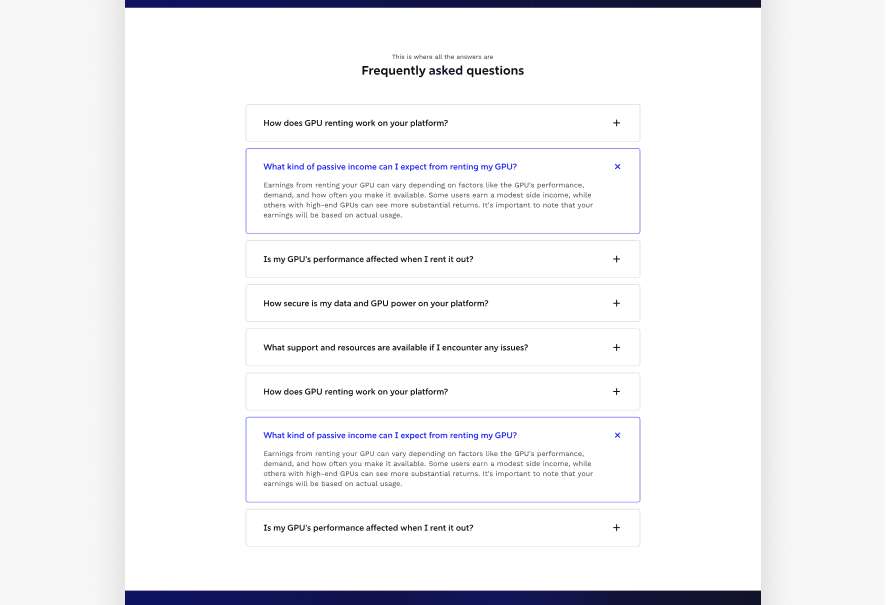The height and width of the screenshot is (605, 886).
Task: Click the plus icon on the last FAQ card
Action: pos(616,527)
